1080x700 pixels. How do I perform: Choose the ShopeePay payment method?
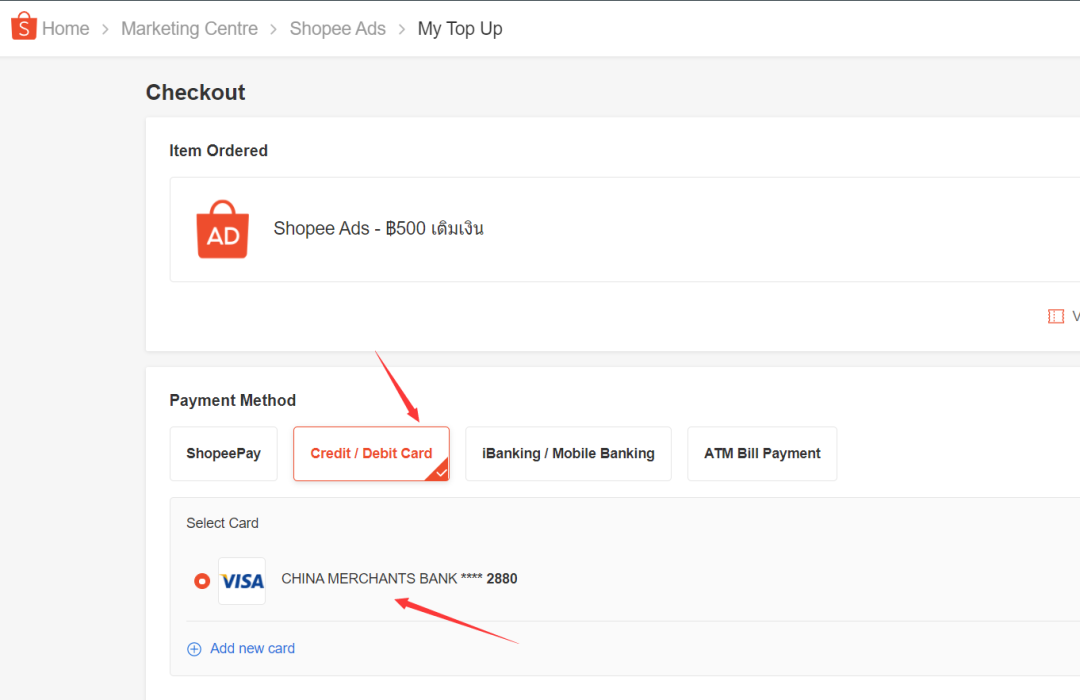[223, 453]
